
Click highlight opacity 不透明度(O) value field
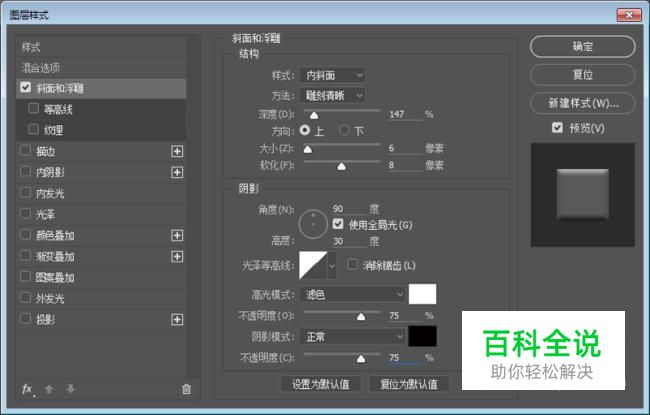point(405,315)
